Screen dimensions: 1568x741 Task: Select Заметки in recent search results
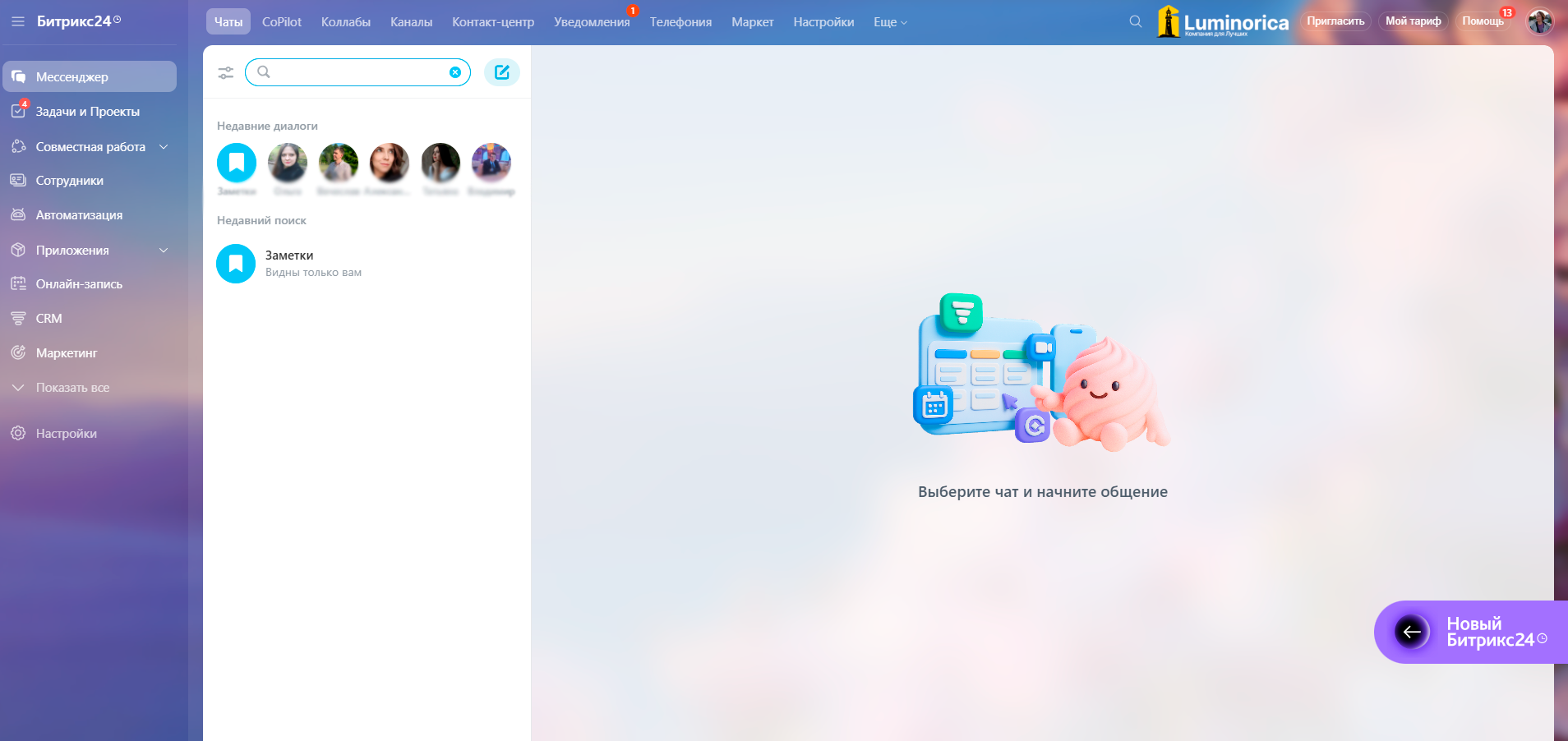point(289,263)
